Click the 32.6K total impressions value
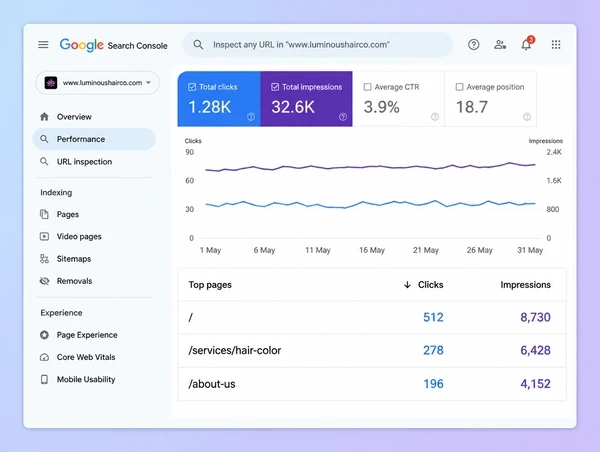Viewport: 600px width, 452px height. click(x=293, y=107)
